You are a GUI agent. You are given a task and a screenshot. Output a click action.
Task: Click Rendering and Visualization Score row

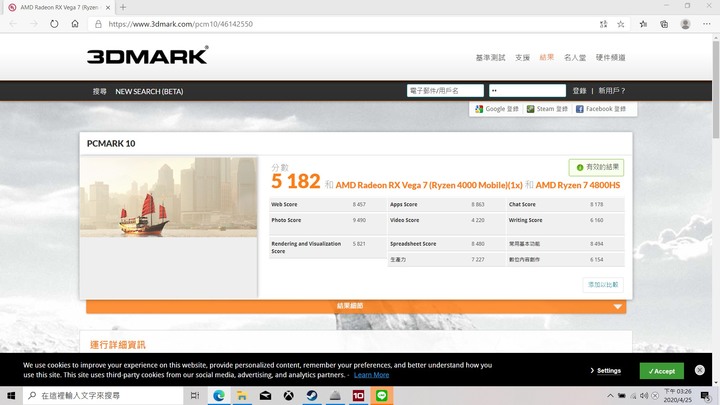(x=328, y=248)
